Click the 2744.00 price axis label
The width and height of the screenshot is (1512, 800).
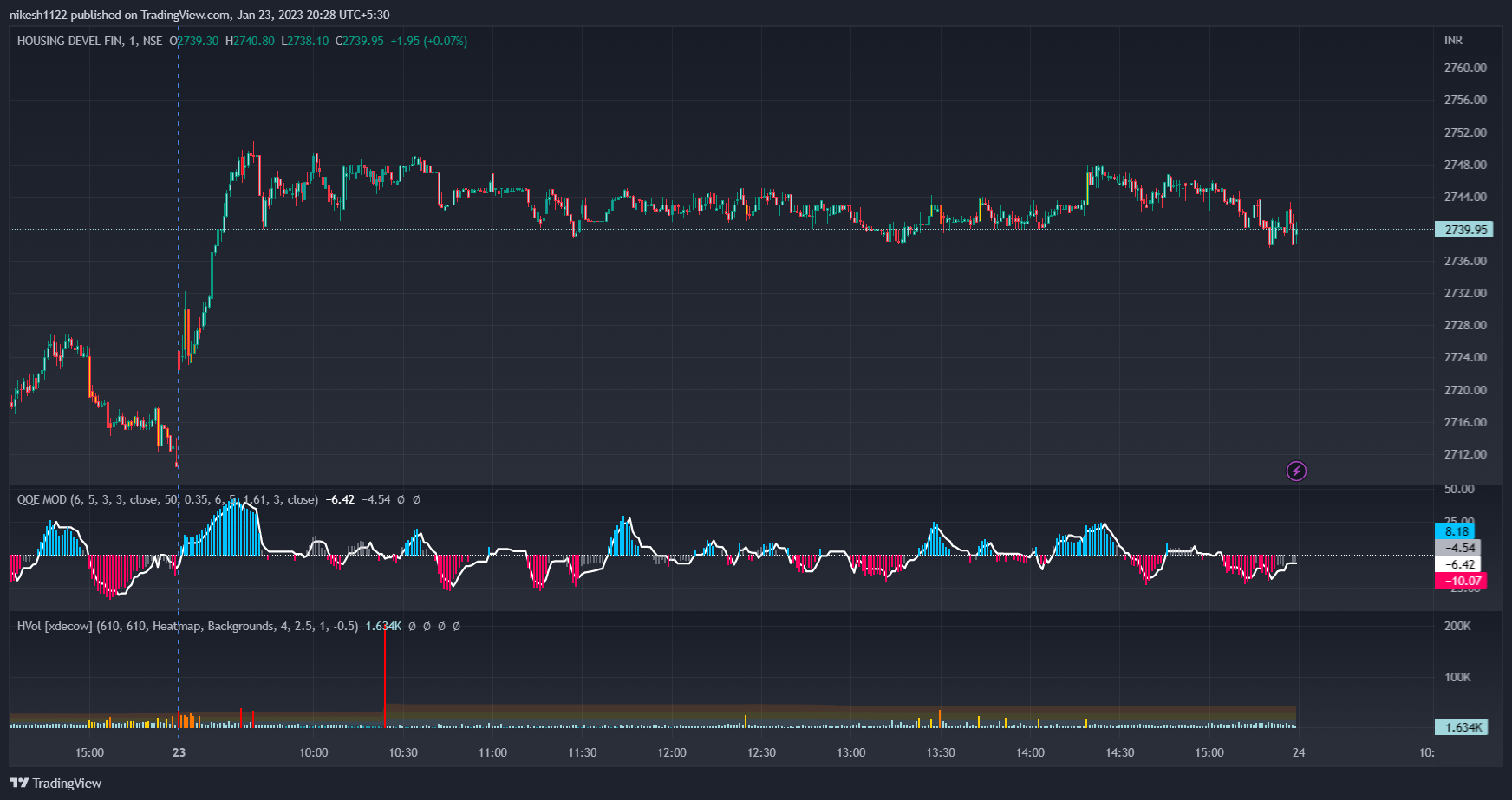1465,197
